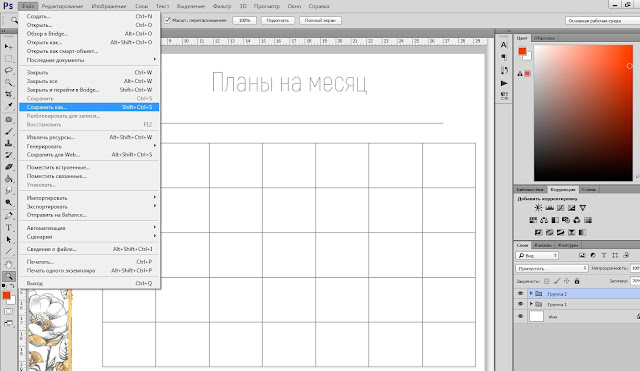Select the Hand tool
The height and width of the screenshot is (371, 640).
click(9, 264)
